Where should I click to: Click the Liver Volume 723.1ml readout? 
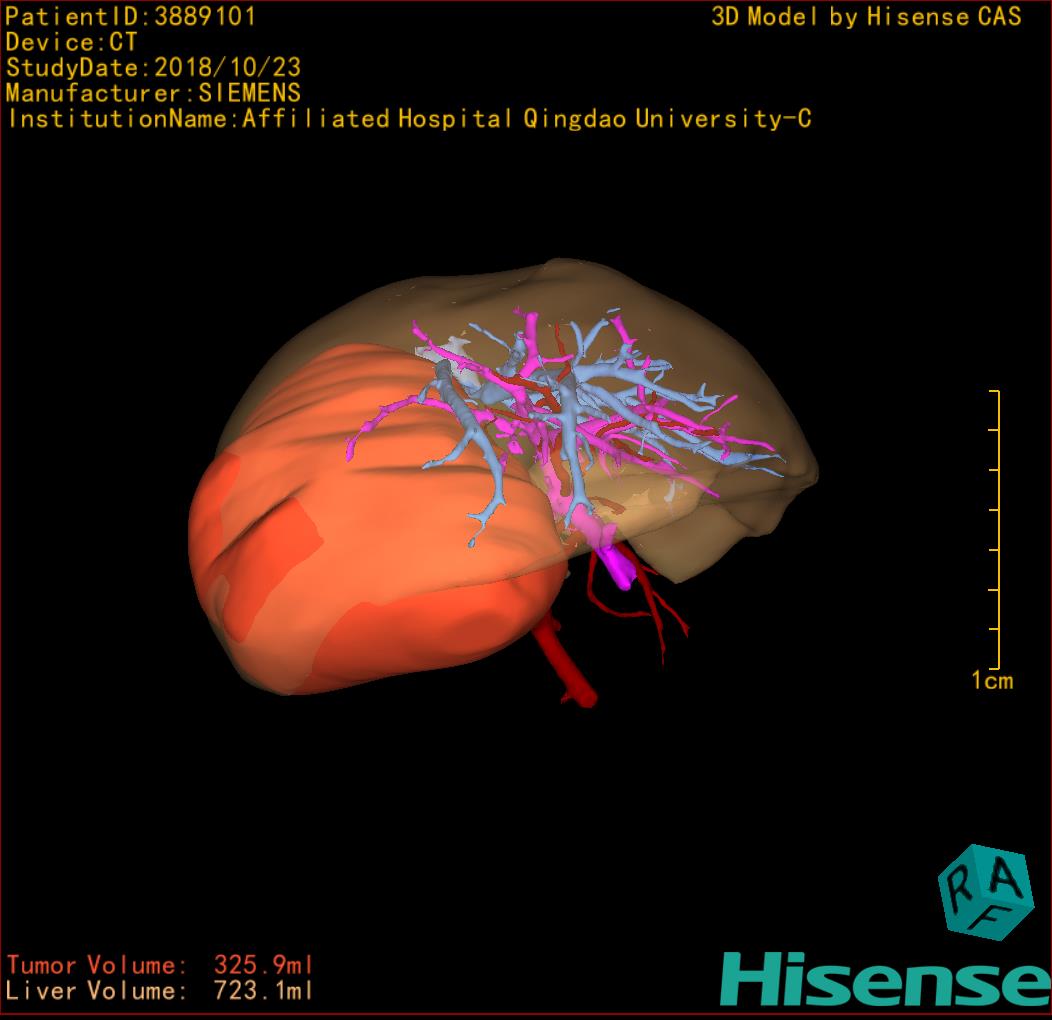160,992
